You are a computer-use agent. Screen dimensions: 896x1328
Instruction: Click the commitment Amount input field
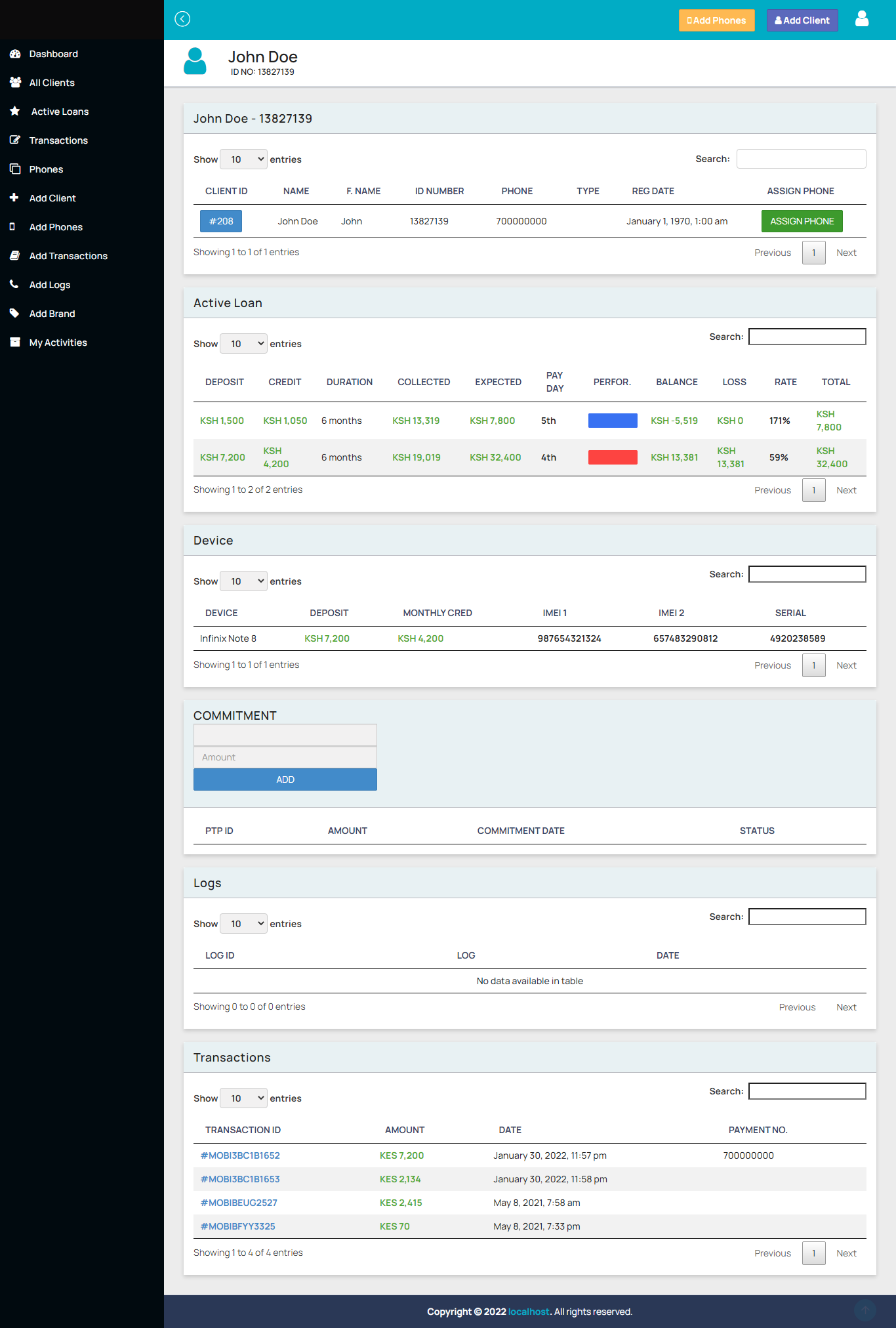[x=285, y=757]
